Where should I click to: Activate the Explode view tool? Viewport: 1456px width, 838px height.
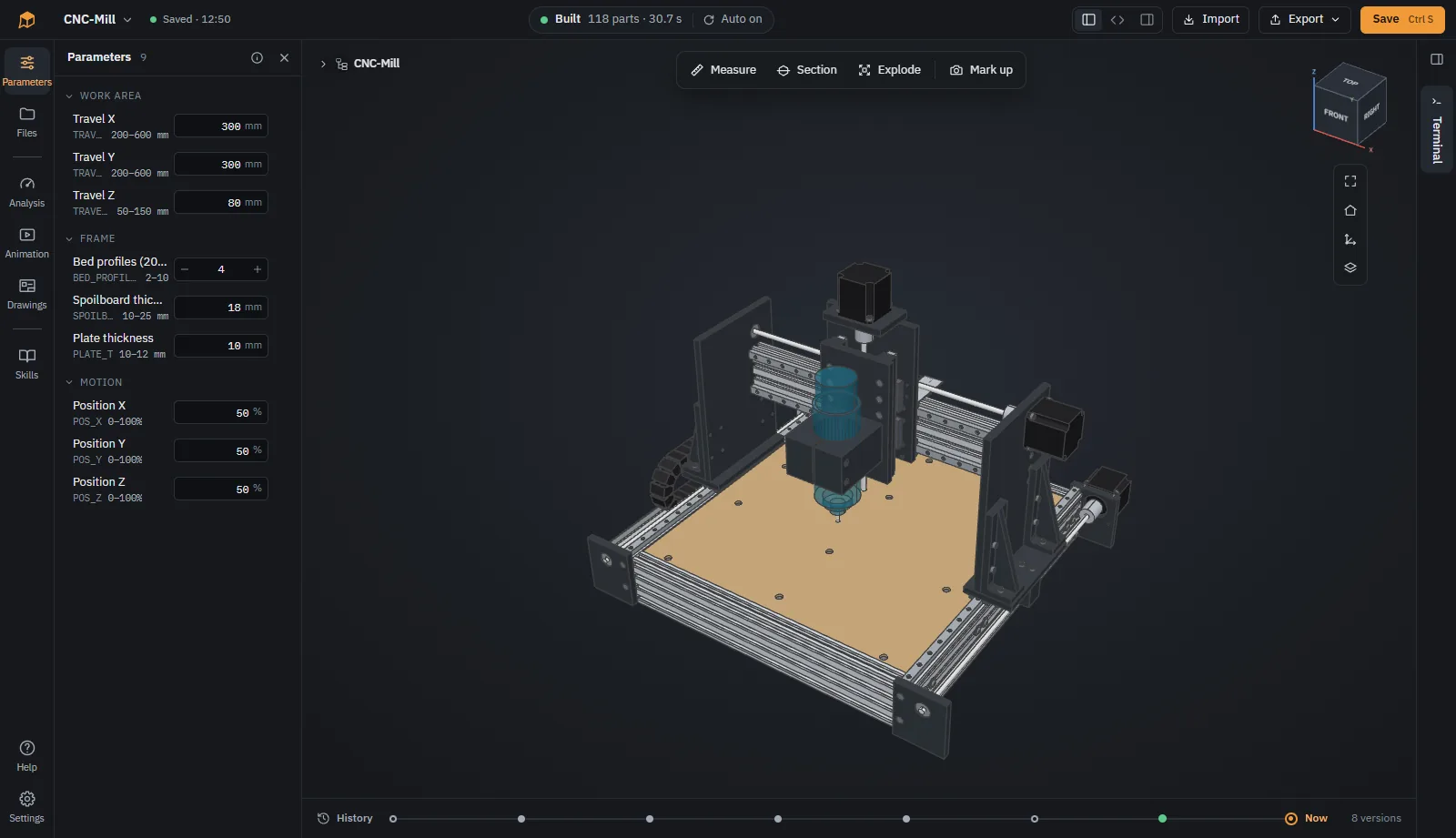pos(890,70)
